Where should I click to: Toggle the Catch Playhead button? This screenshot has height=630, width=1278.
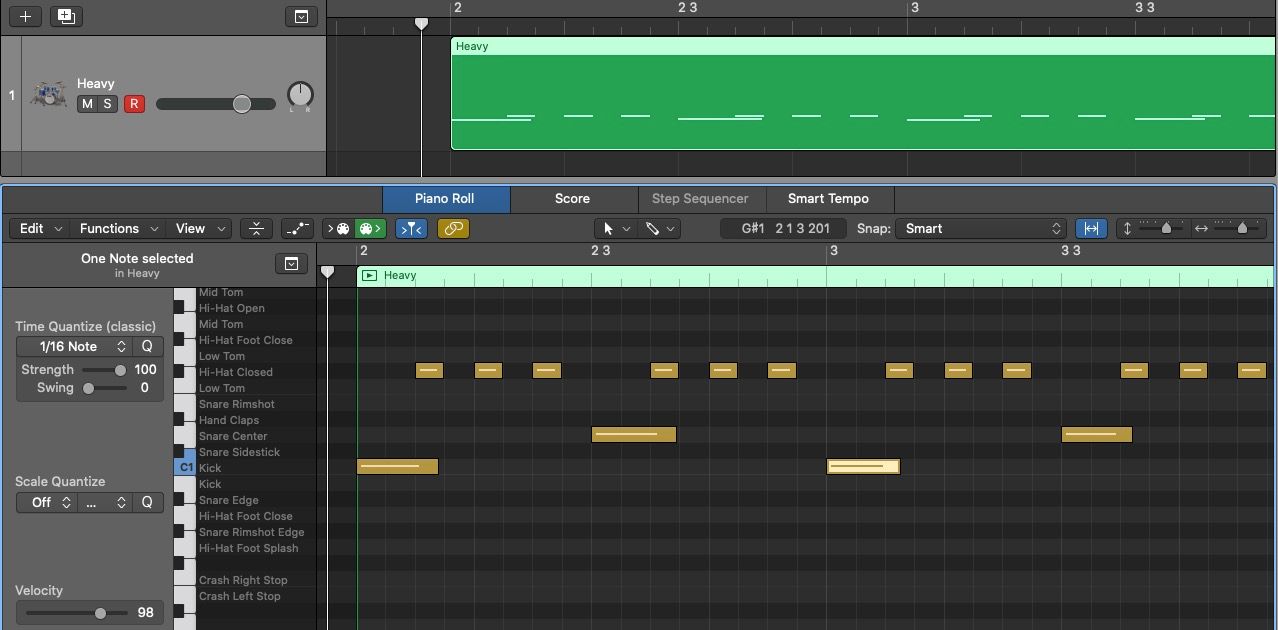(410, 229)
